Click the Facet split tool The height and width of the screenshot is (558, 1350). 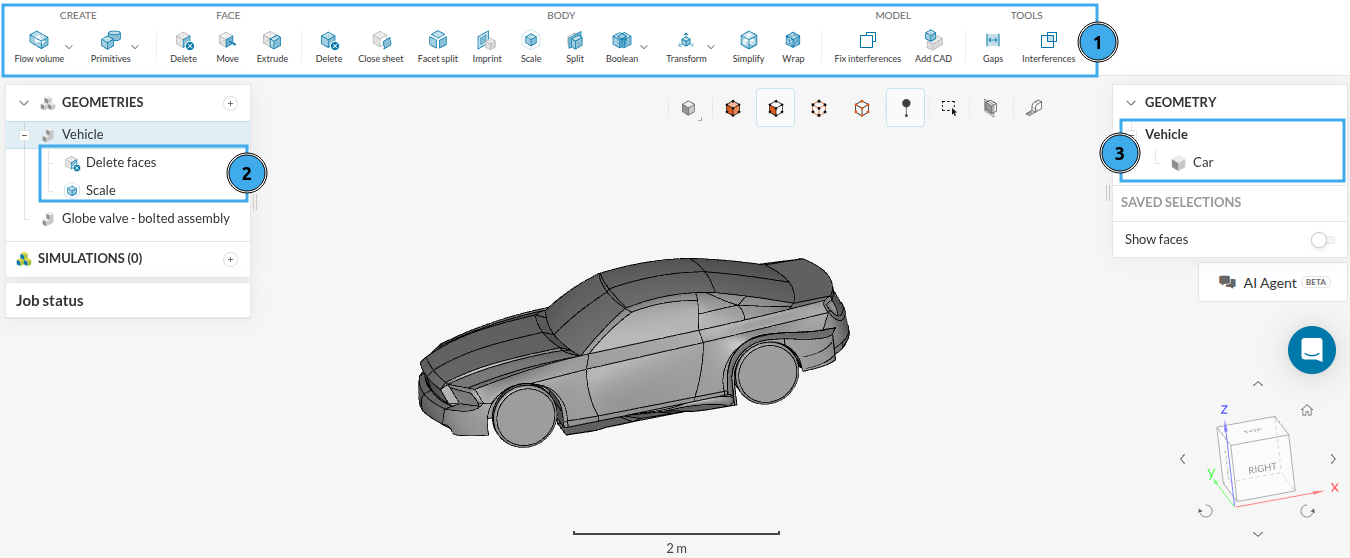coord(437,41)
